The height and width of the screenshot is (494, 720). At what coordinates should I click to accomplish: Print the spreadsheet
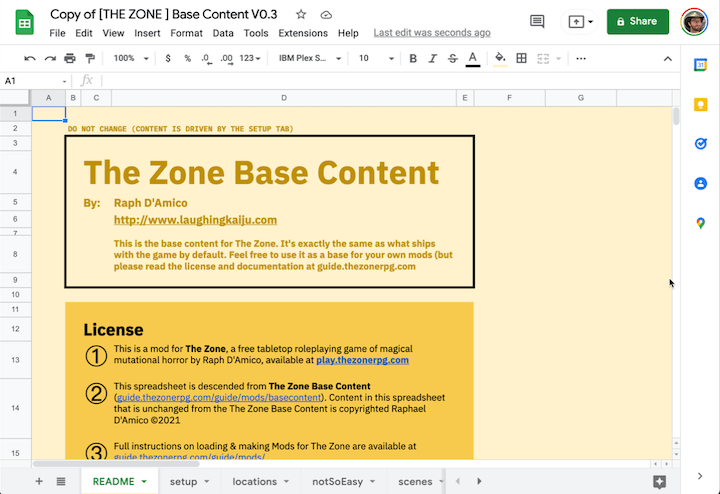[70, 58]
